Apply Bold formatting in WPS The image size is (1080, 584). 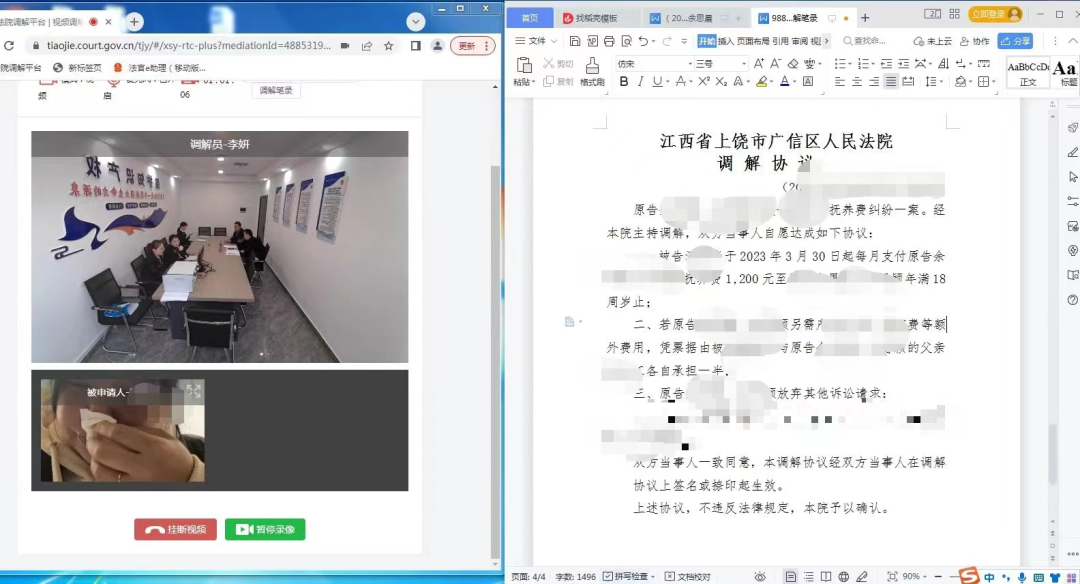624,81
